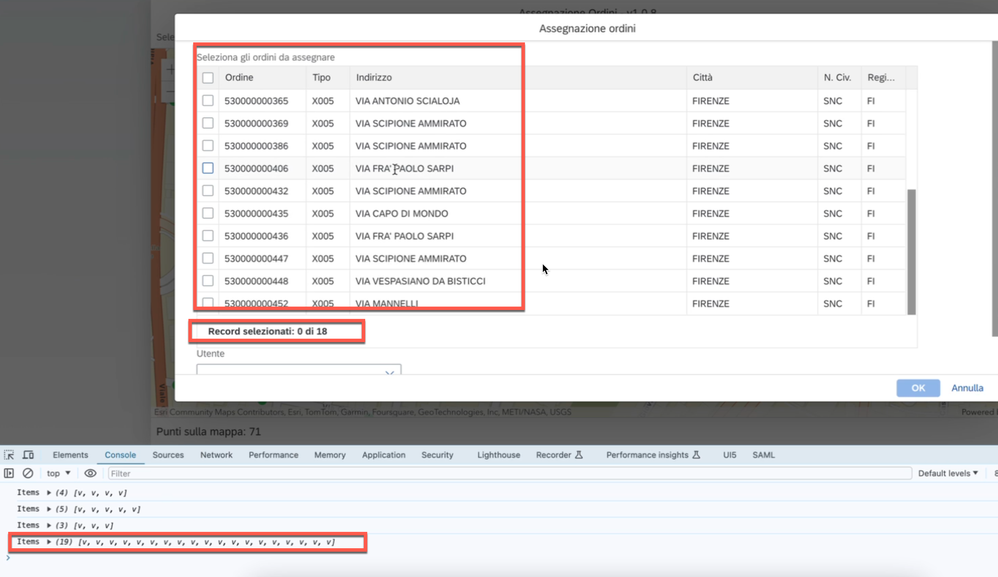Switch to the Console tab

(x=120, y=455)
